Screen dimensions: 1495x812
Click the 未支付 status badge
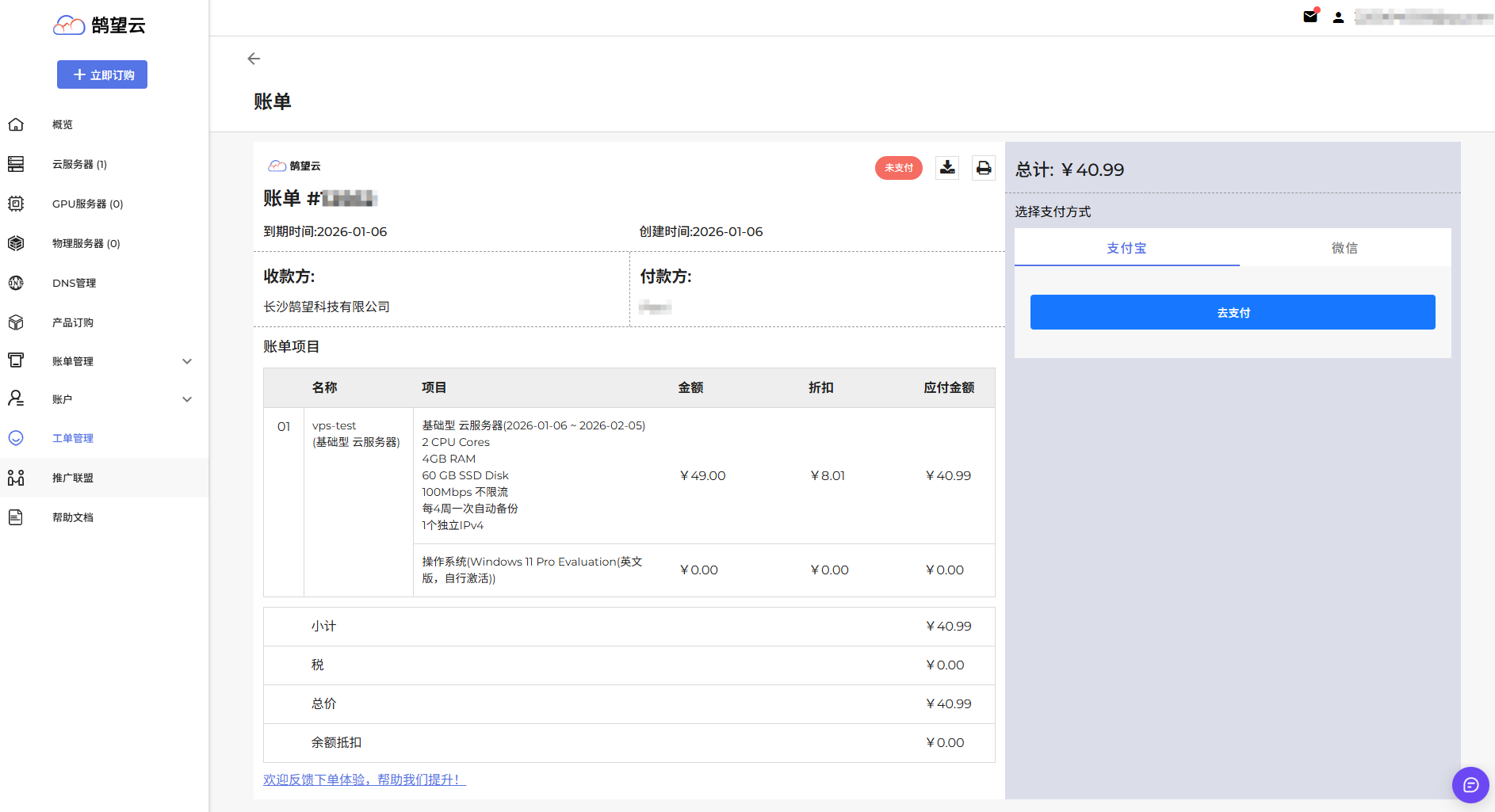point(898,168)
